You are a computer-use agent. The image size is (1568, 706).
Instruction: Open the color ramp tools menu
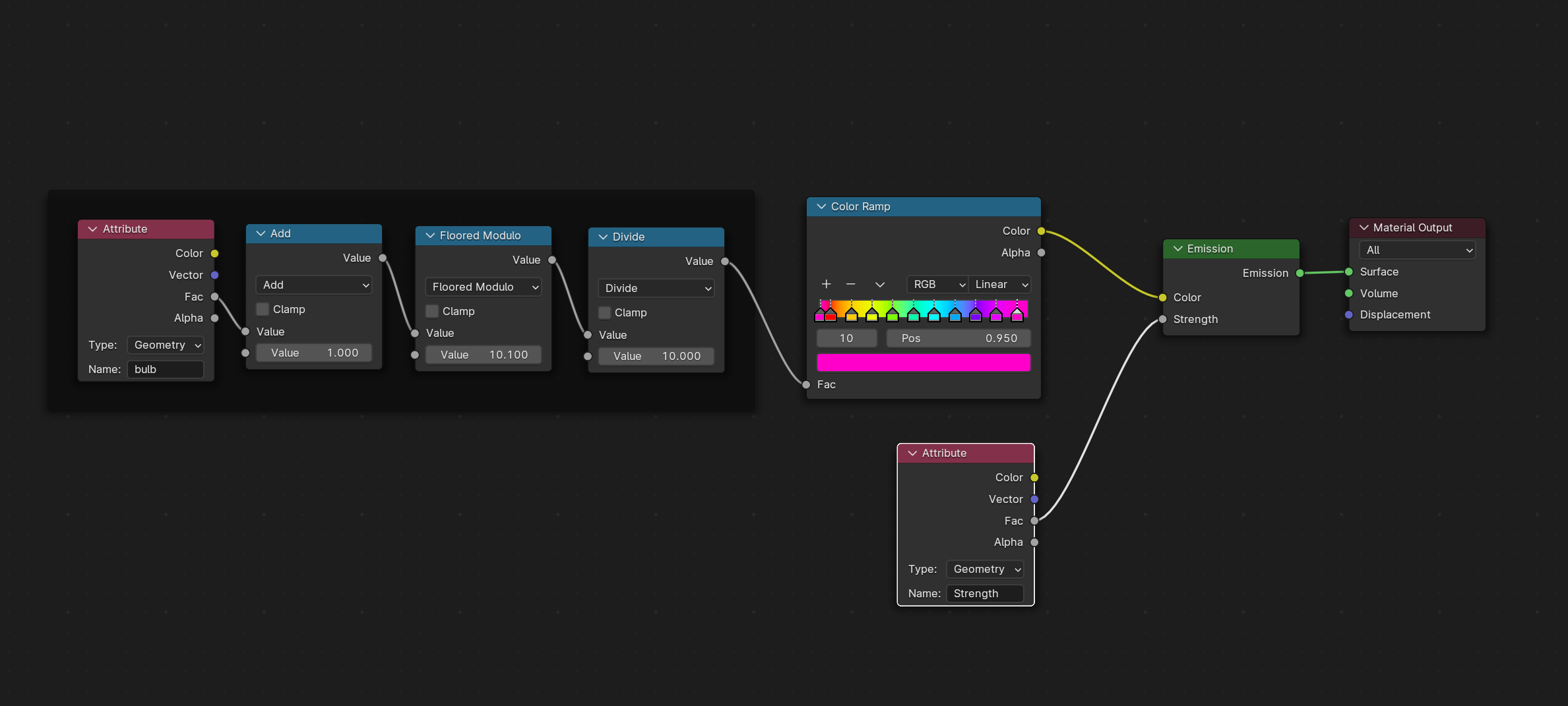879,284
